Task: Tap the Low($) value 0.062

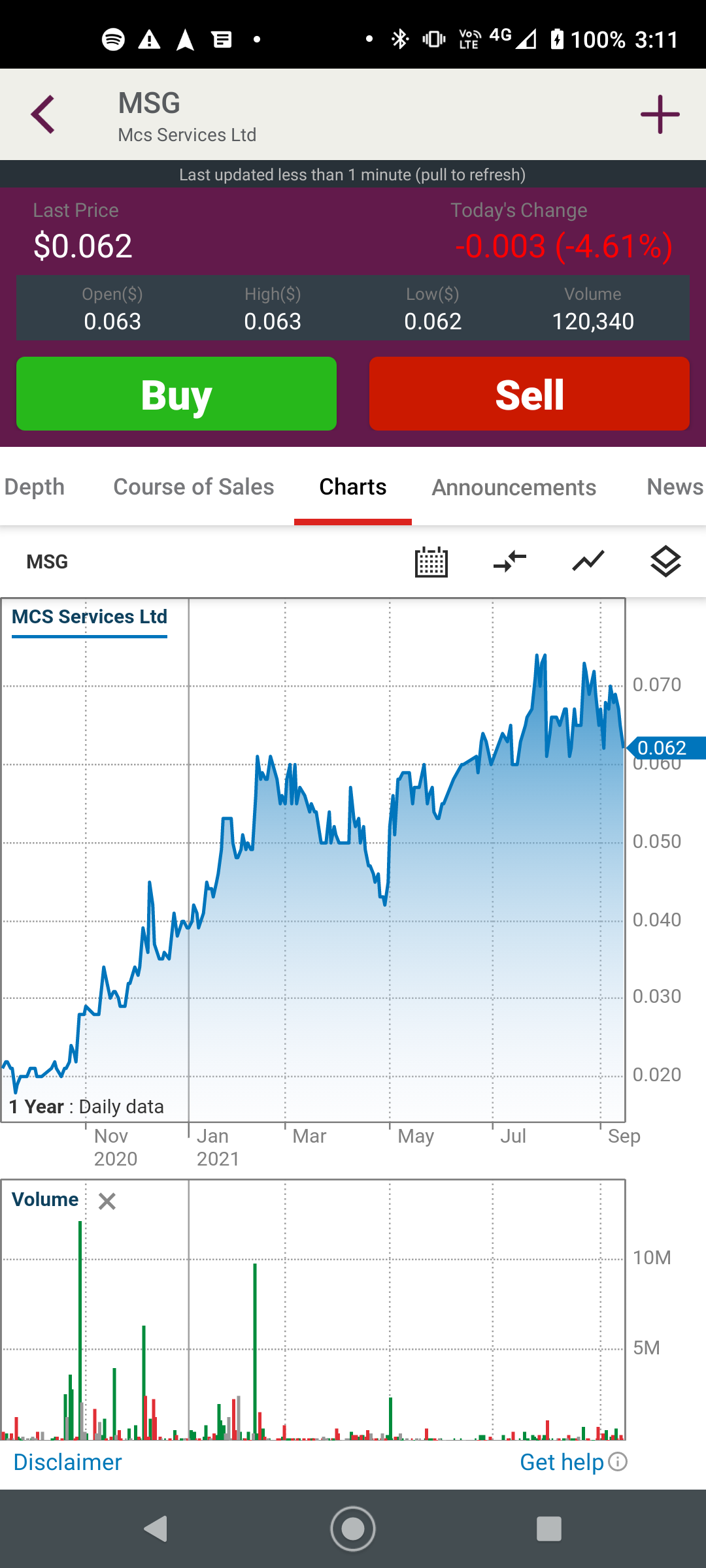Action: [433, 321]
